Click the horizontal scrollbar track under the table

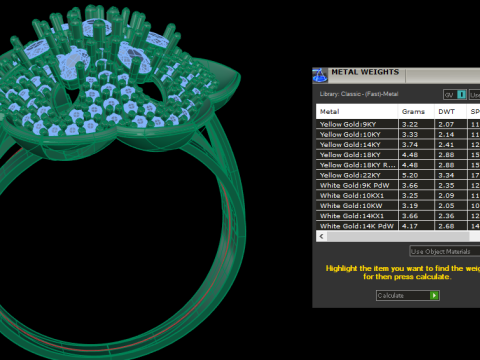click(x=398, y=236)
